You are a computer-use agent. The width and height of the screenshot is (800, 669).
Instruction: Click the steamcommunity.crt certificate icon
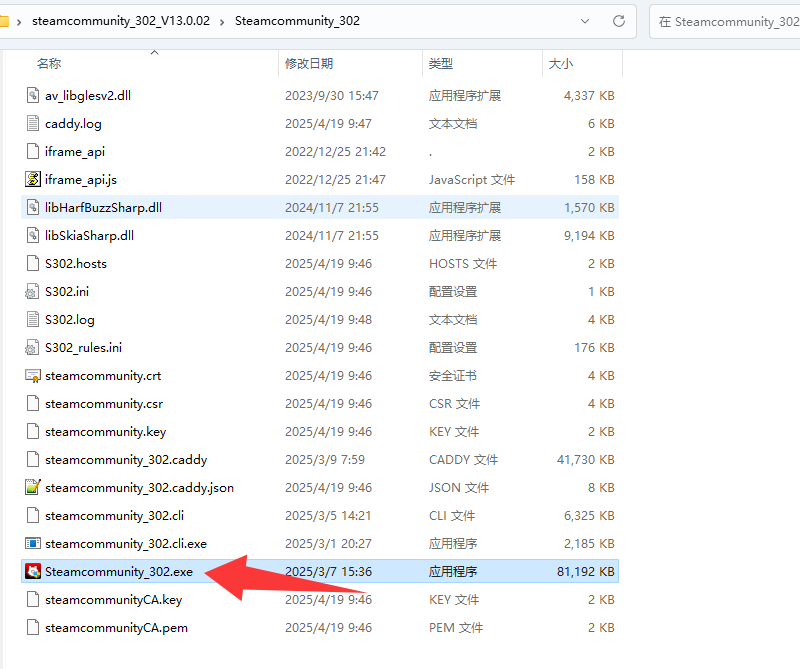[x=33, y=376]
